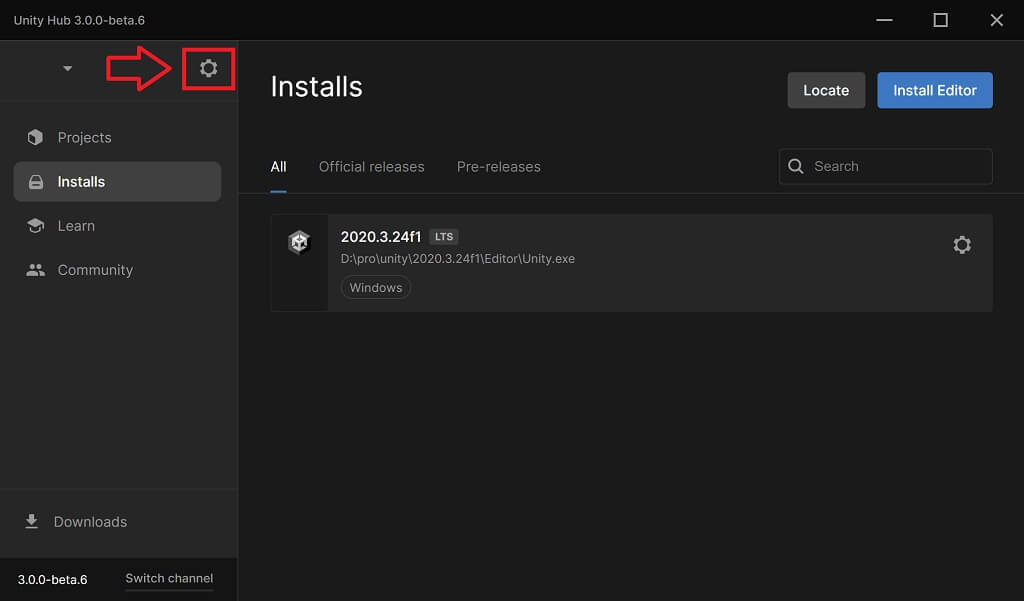The image size is (1024, 601).
Task: Switch to the Pre-releases tab
Action: click(x=498, y=167)
